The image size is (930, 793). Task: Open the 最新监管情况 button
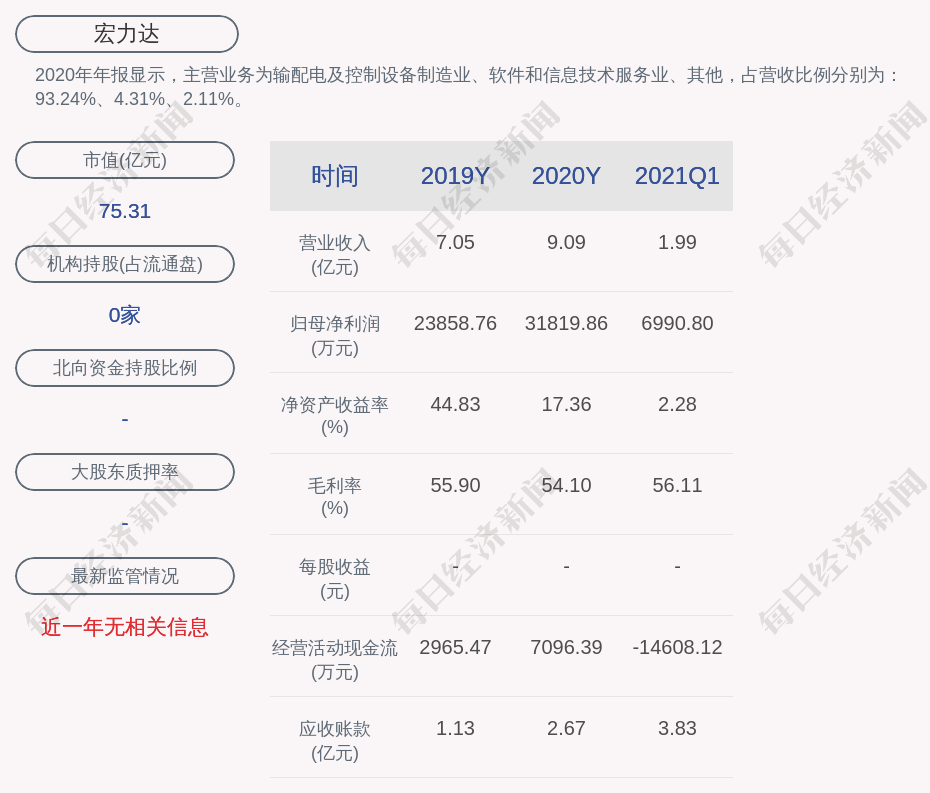click(x=125, y=576)
